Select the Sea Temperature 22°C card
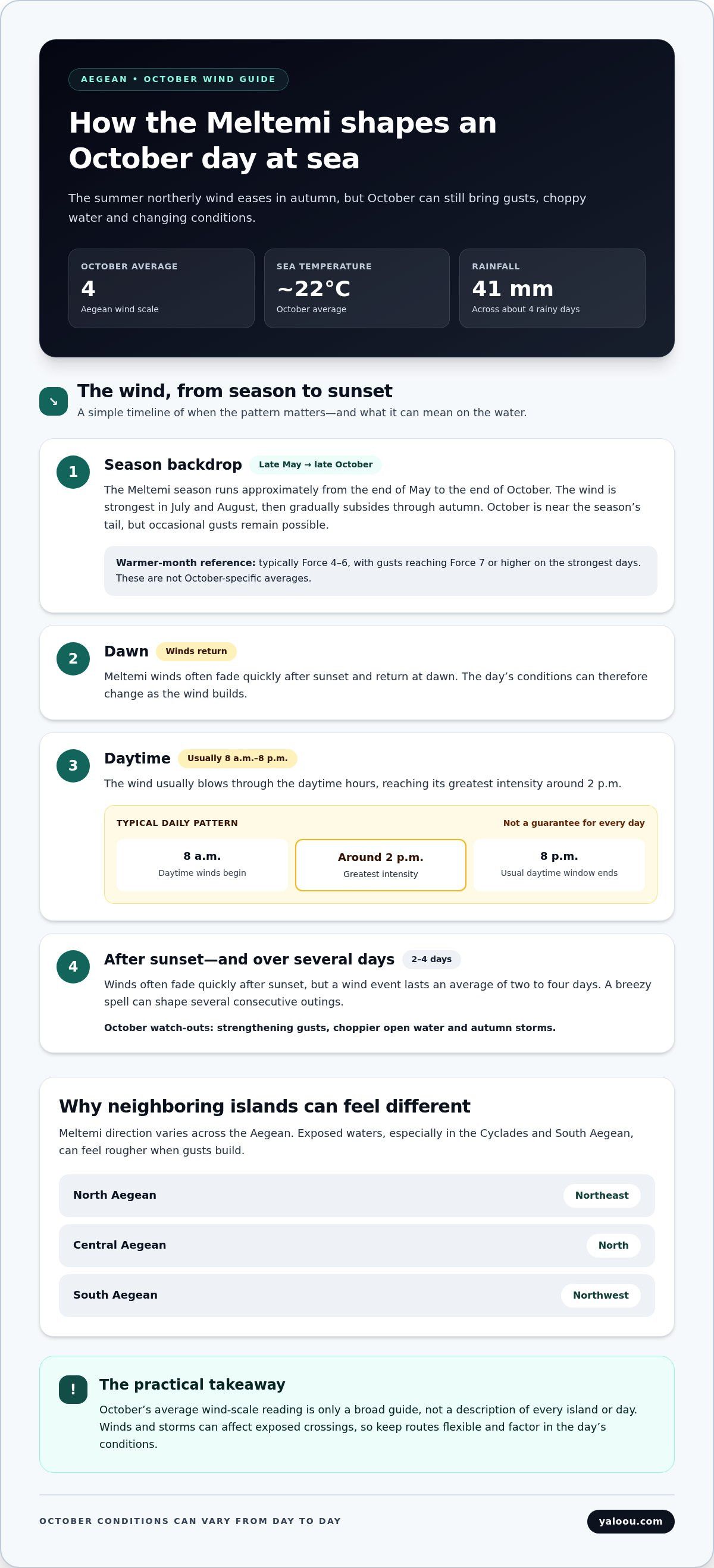Screen dimensions: 714x1568 (357, 288)
